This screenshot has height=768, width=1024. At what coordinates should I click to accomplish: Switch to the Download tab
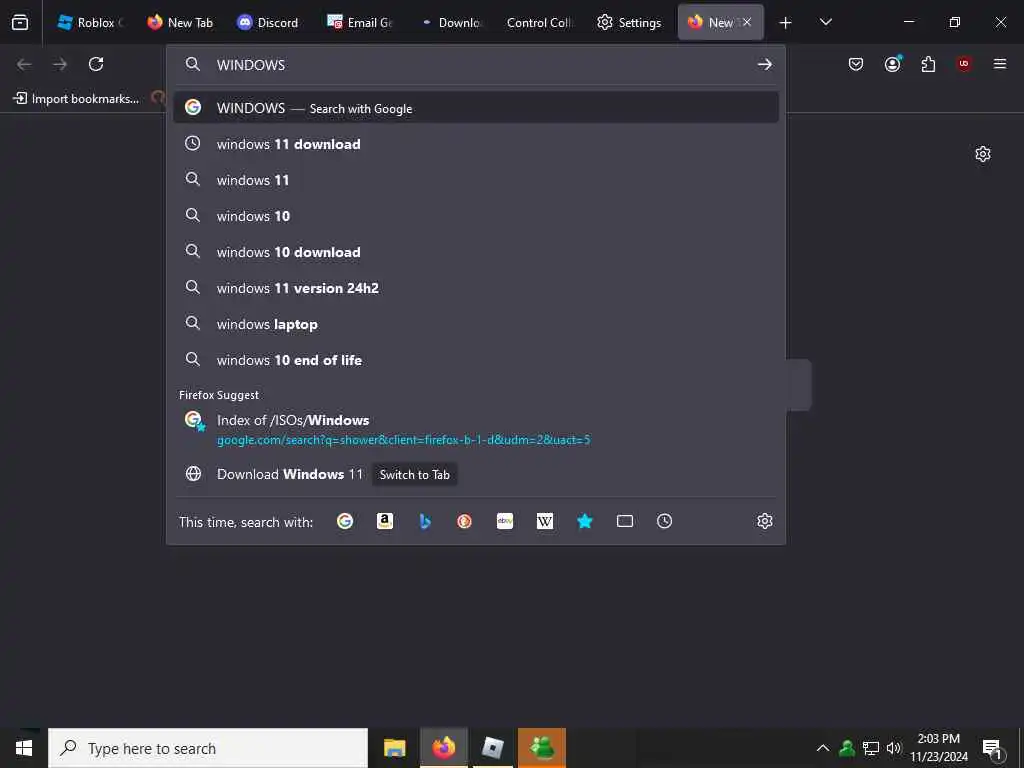[x=451, y=22]
